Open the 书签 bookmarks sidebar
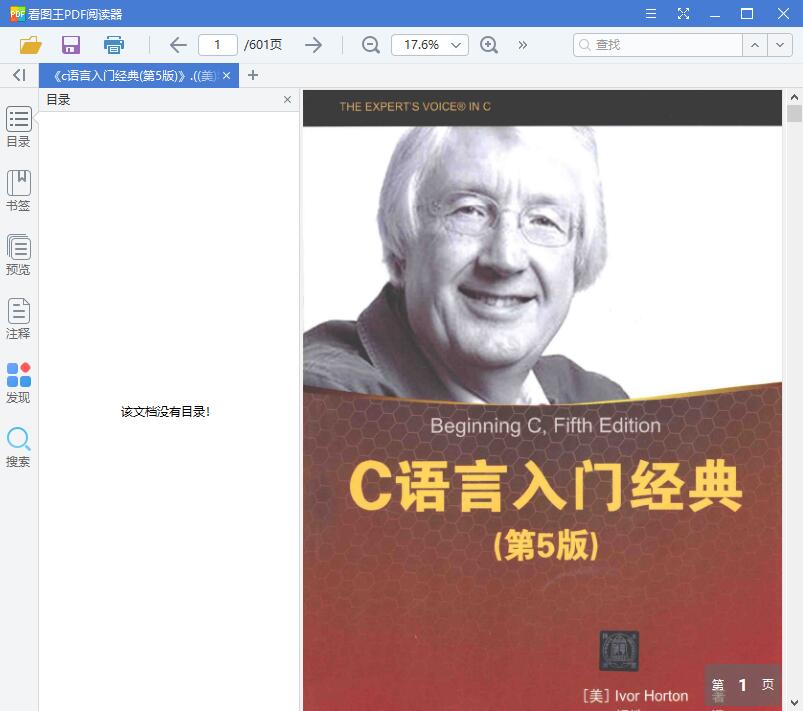 pos(18,191)
